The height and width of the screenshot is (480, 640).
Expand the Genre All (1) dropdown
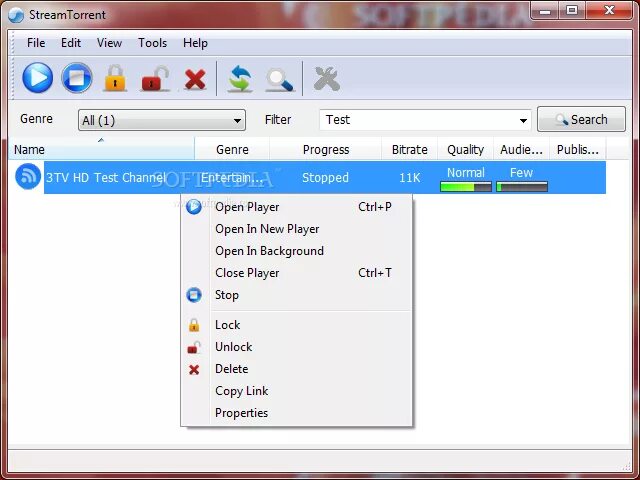pos(162,120)
